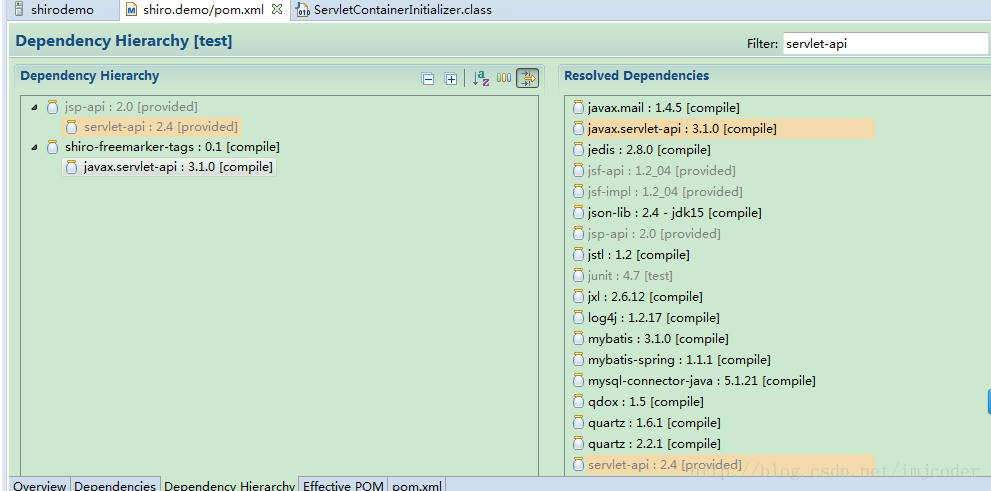
Task: Switch to the Dependencies bottom tab
Action: [x=115, y=485]
